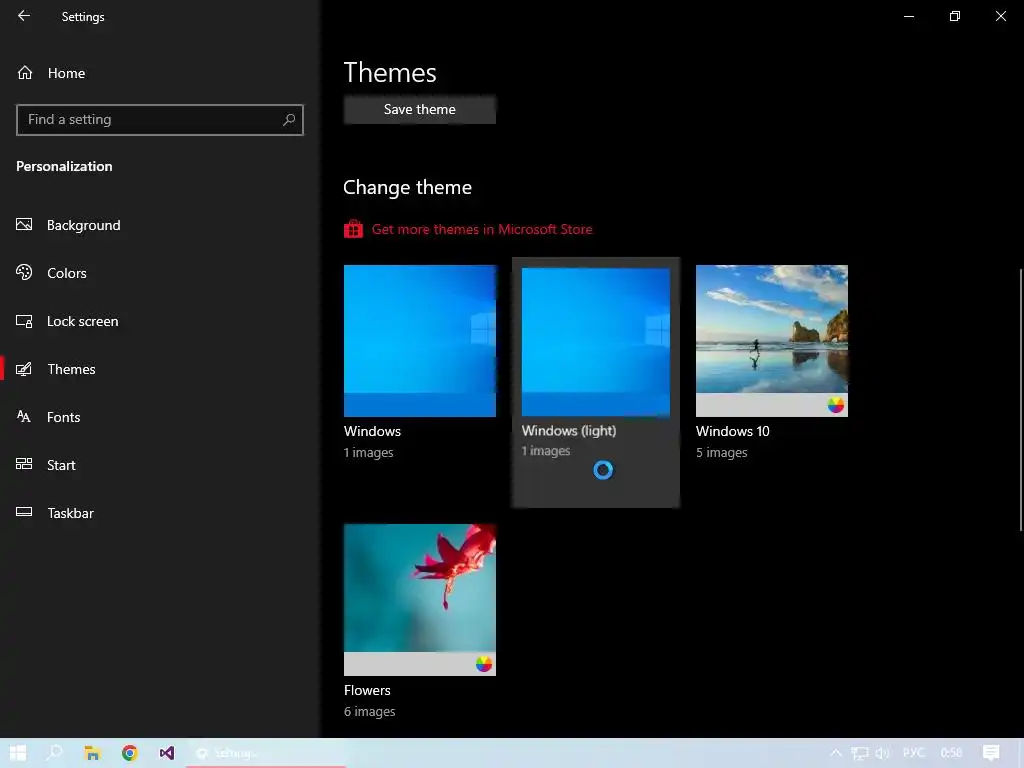This screenshot has width=1024, height=768.
Task: Click the volume speaker tray icon
Action: coord(882,753)
